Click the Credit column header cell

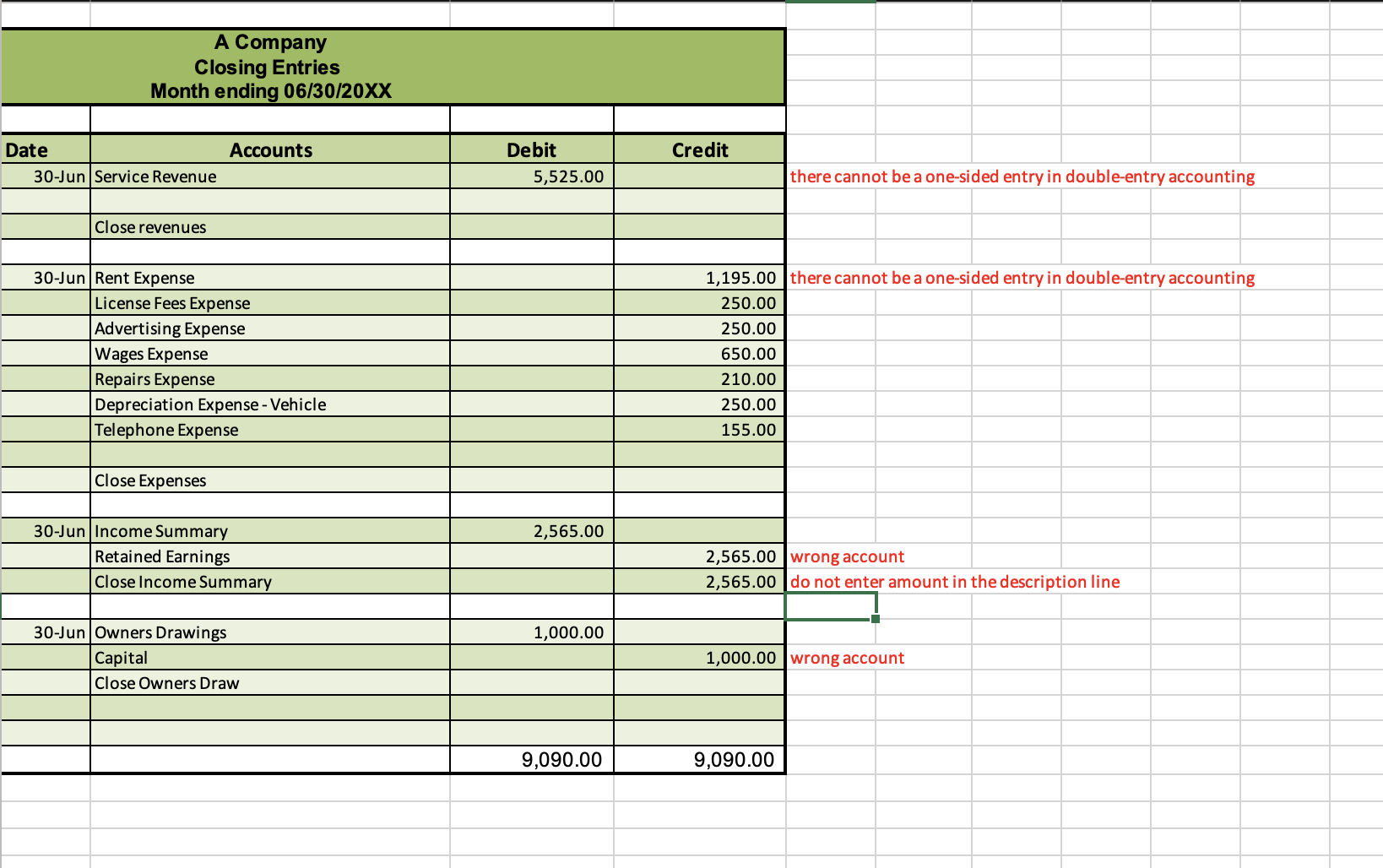(x=699, y=149)
